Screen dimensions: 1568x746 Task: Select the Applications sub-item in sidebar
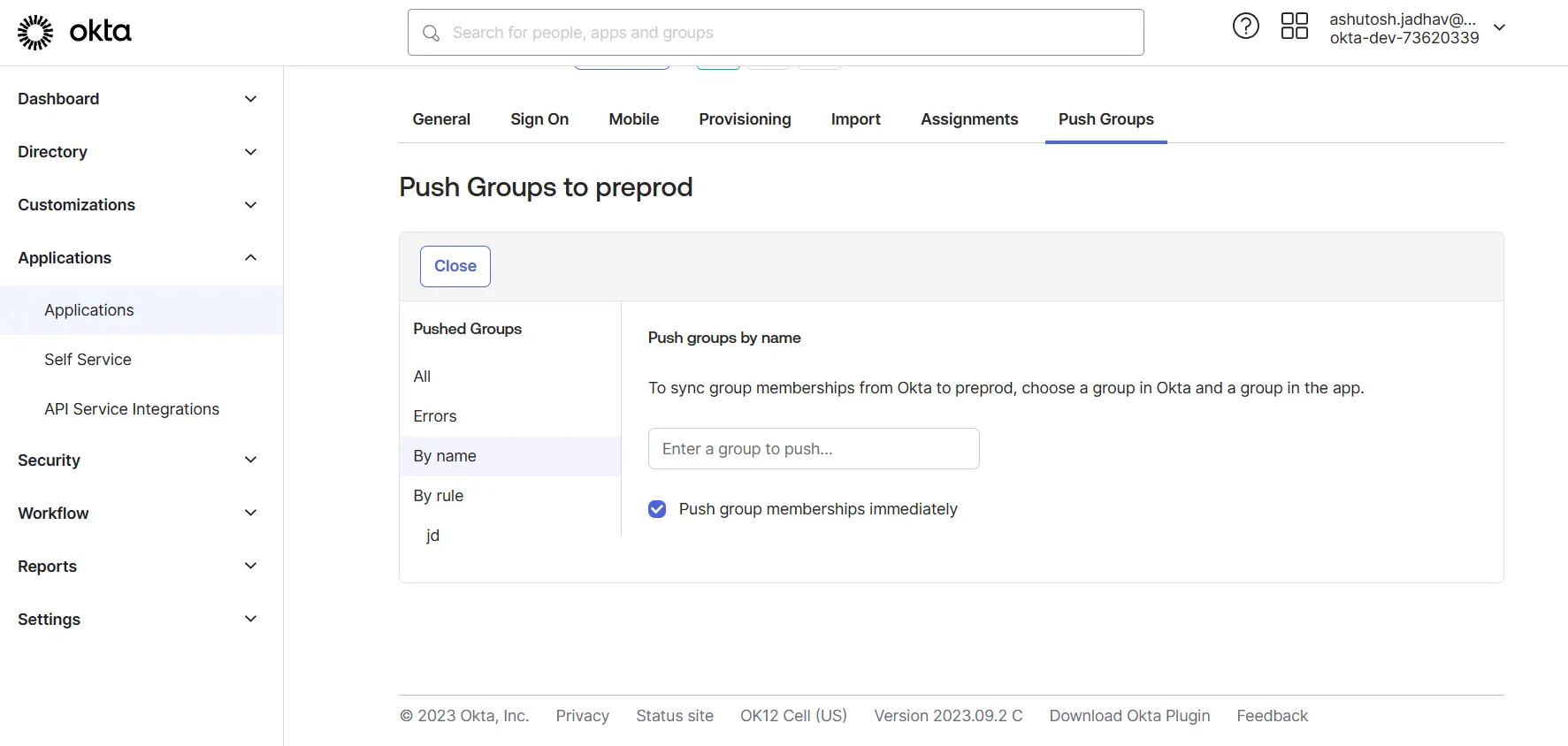coord(142,310)
